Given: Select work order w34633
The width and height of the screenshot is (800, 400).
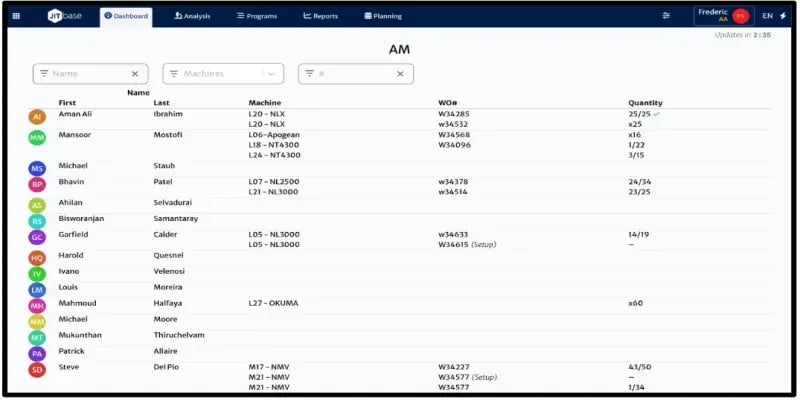Looking at the screenshot, I should click(x=453, y=235).
